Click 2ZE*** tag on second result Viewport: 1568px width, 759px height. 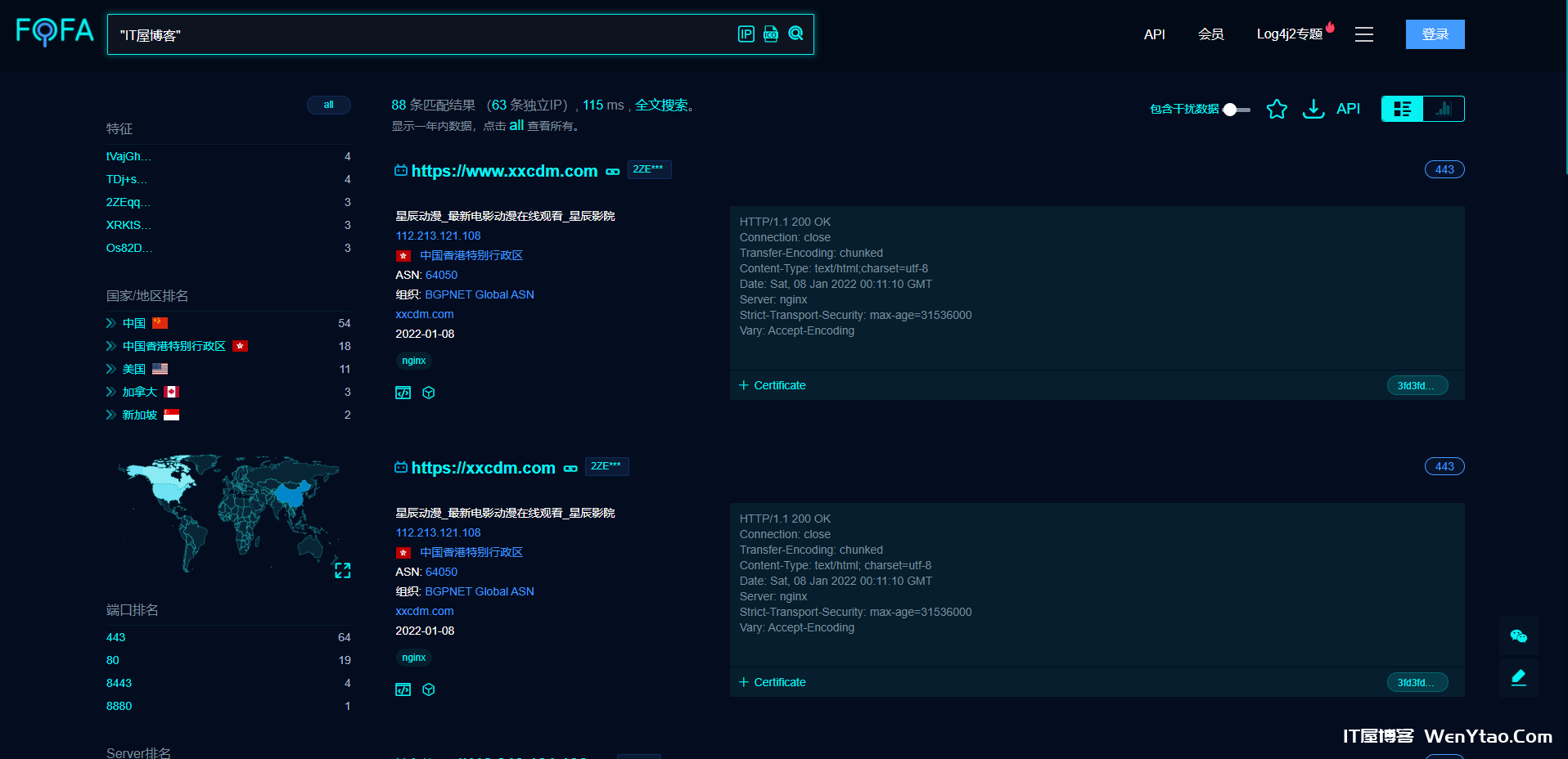pyautogui.click(x=606, y=466)
